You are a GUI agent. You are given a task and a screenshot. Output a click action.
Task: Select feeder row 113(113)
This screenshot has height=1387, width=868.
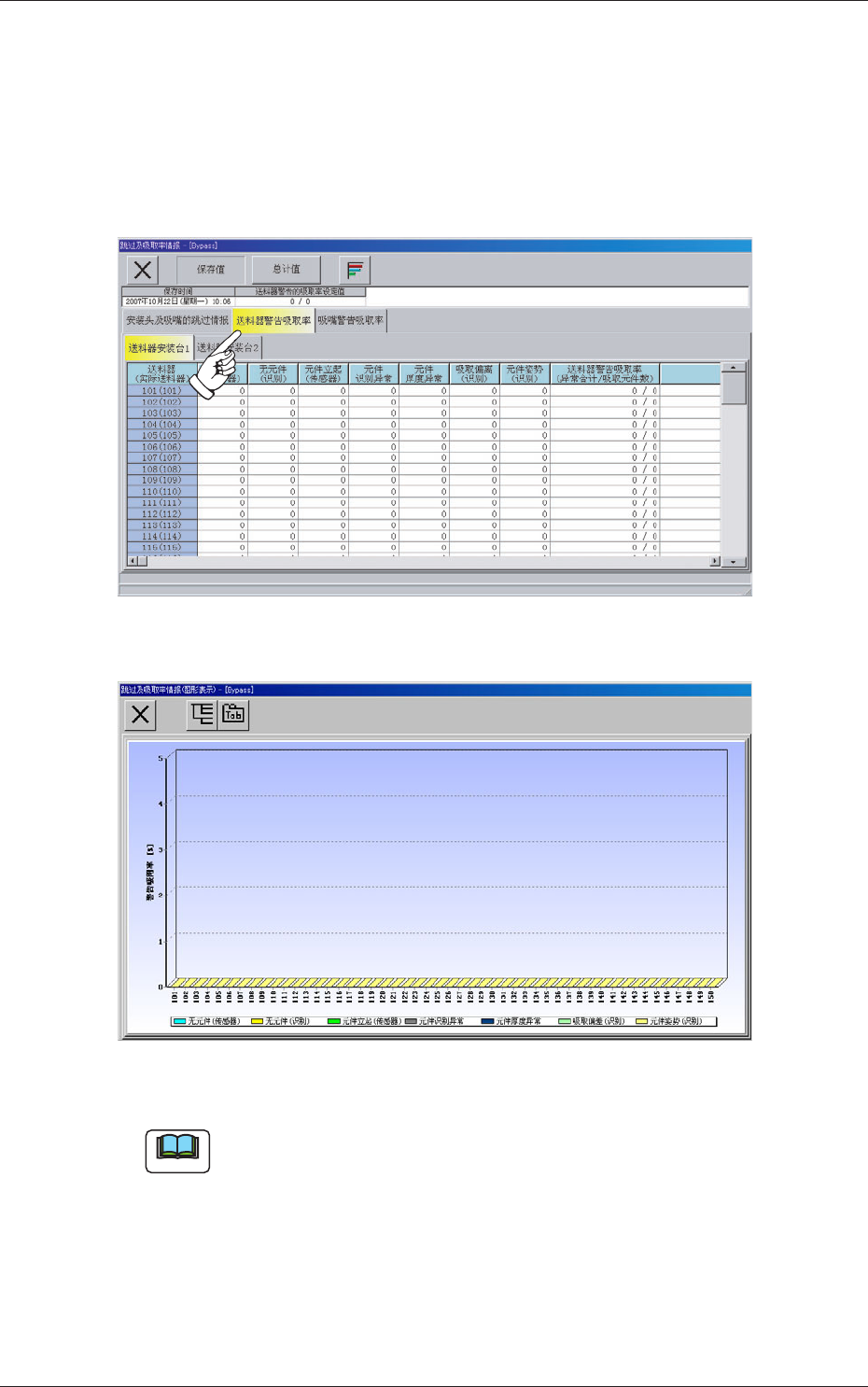(162, 525)
